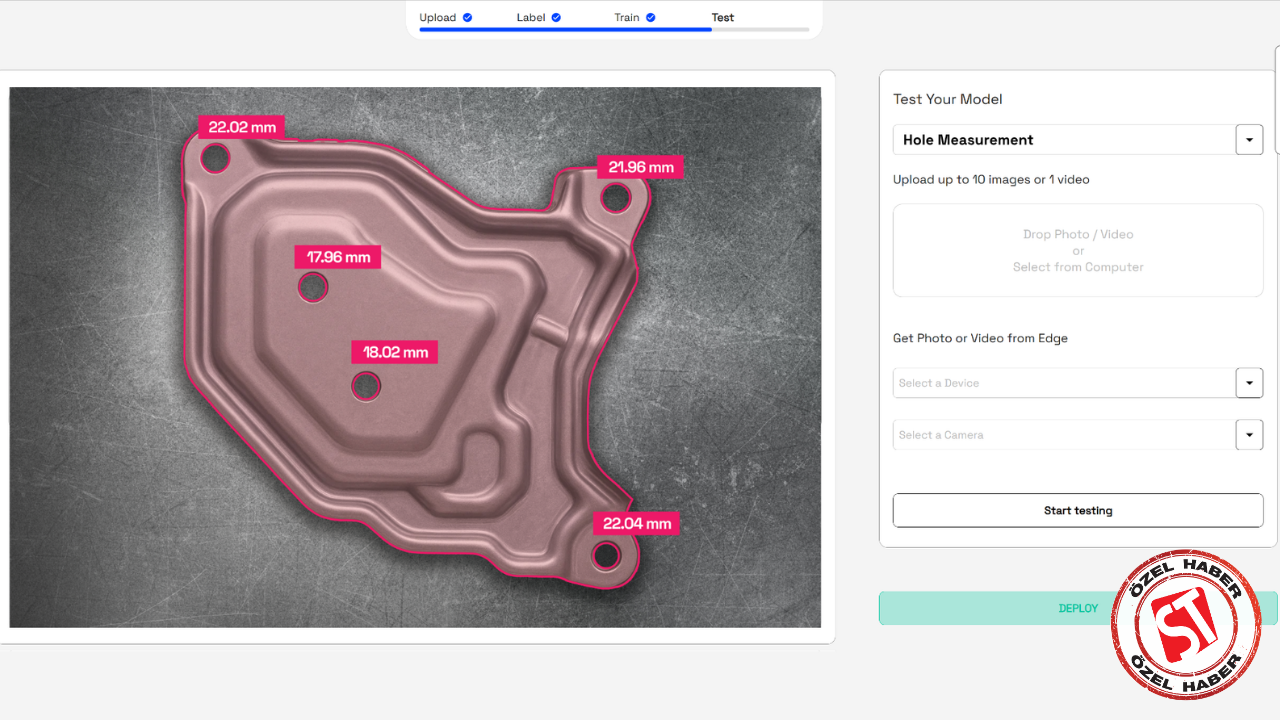Switch to the Test step tab
This screenshot has width=1280, height=720.
722,18
